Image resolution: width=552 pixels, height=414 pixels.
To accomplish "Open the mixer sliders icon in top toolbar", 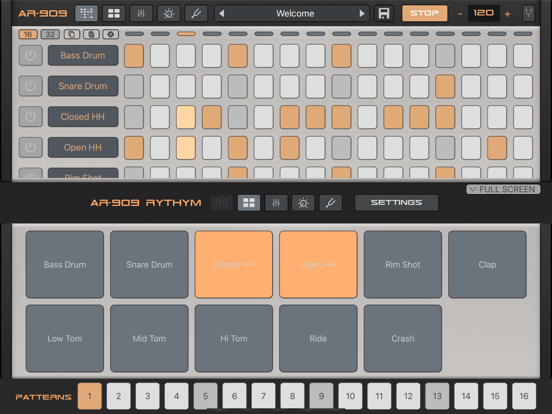I will click(141, 13).
